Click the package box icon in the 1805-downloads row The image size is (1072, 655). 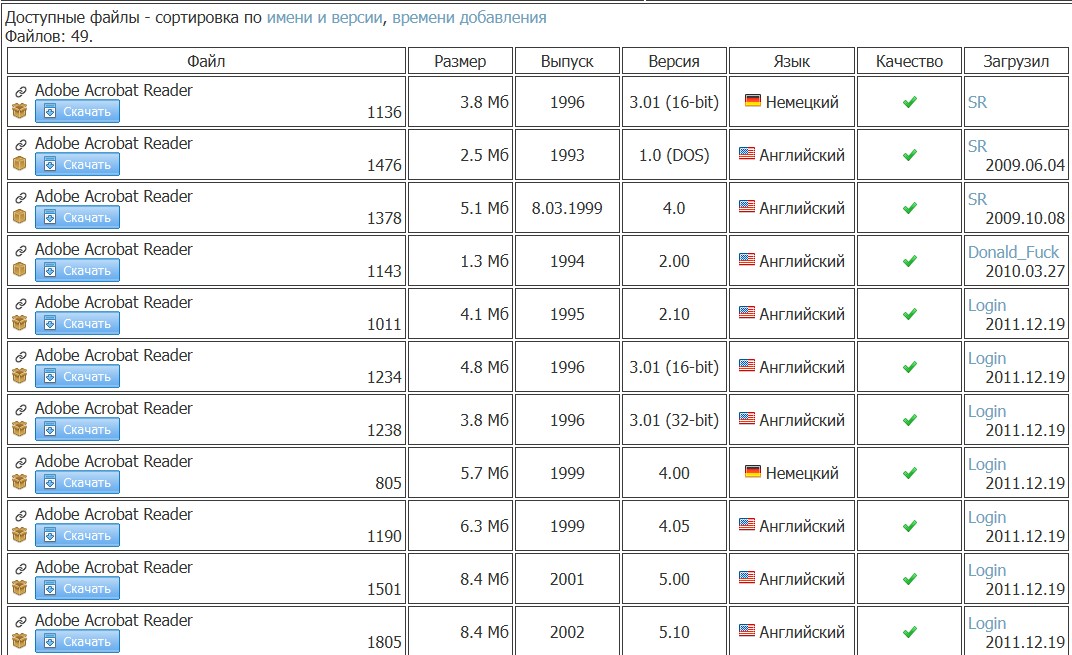(x=20, y=641)
